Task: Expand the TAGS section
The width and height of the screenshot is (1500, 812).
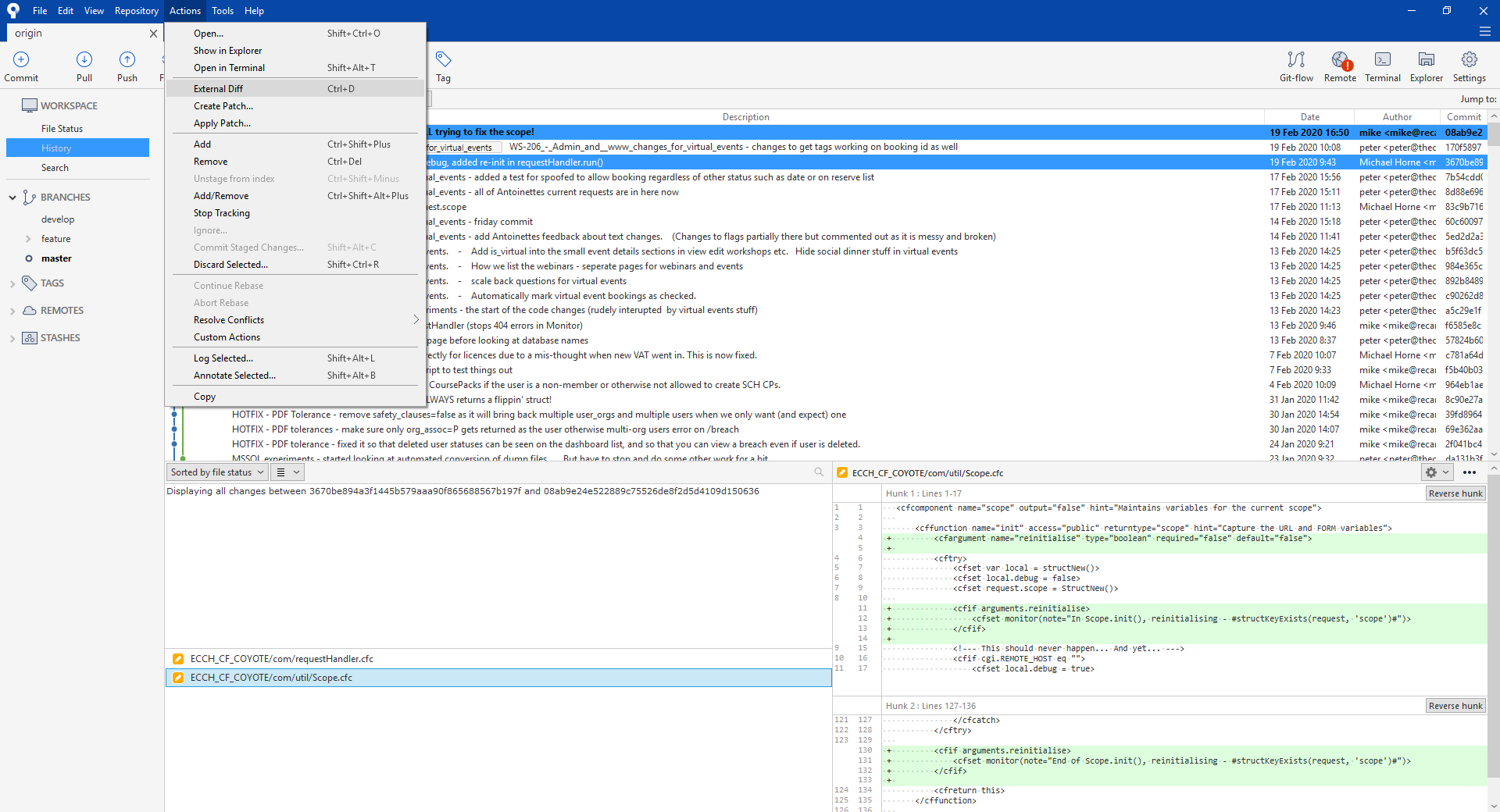Action: (12, 283)
